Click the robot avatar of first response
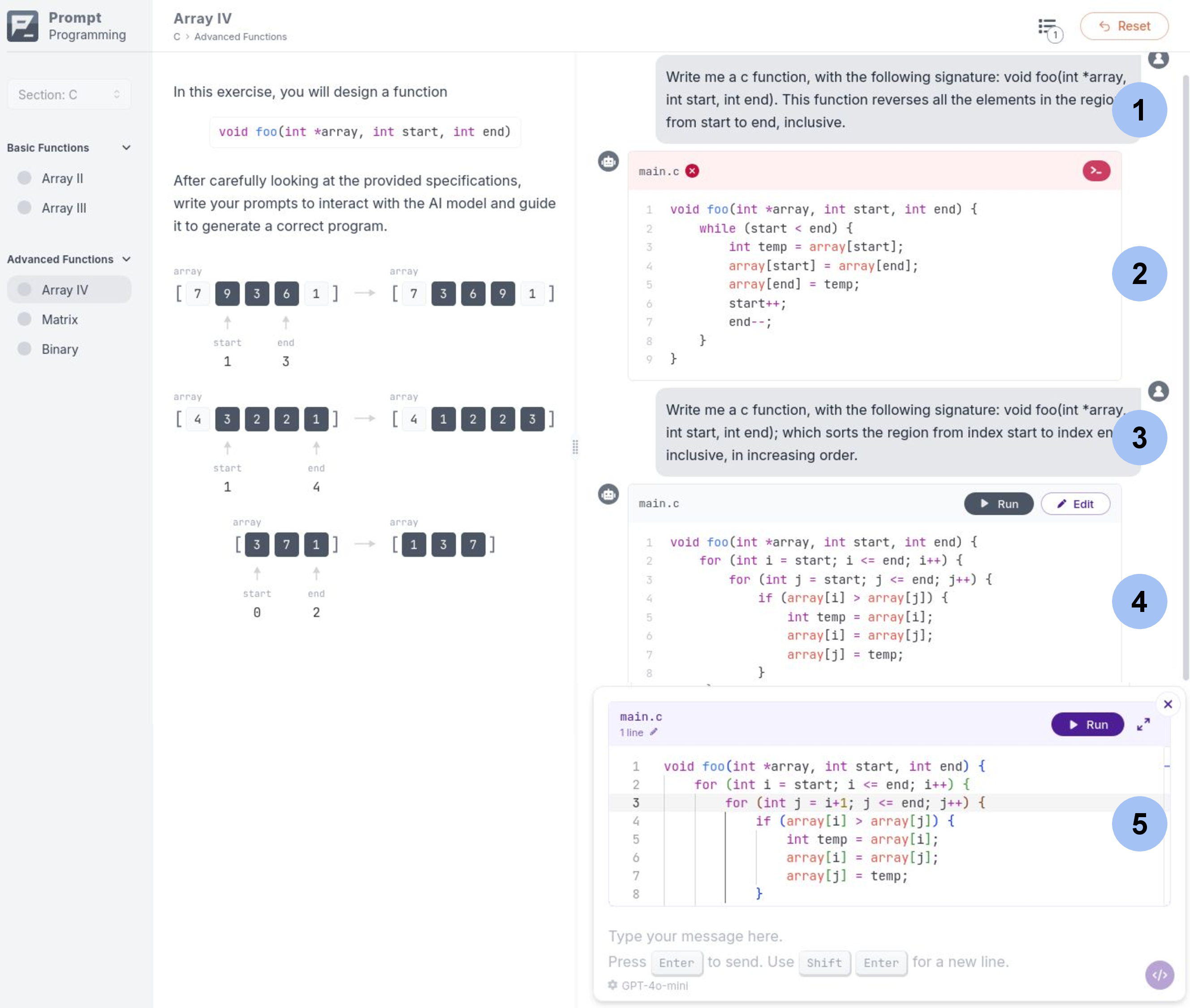The width and height of the screenshot is (1190, 1008). click(608, 162)
